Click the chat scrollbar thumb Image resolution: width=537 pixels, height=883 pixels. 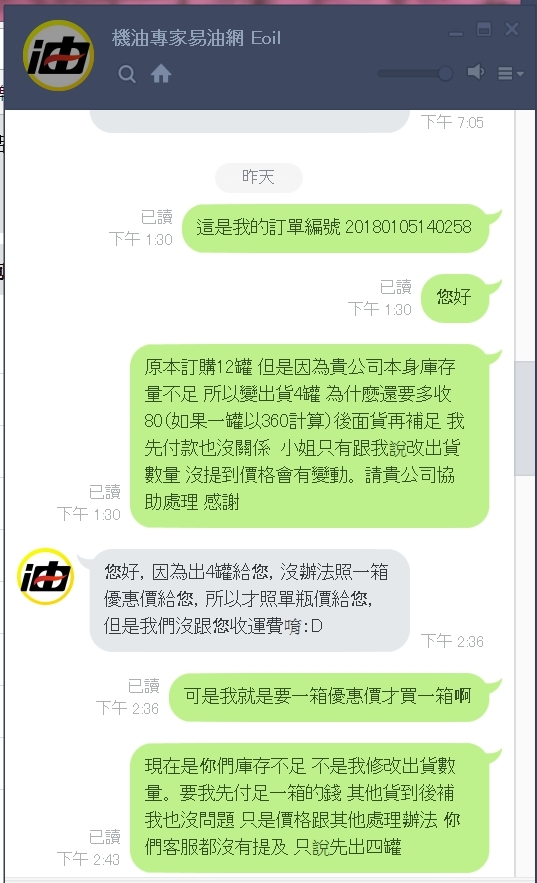click(x=525, y=418)
